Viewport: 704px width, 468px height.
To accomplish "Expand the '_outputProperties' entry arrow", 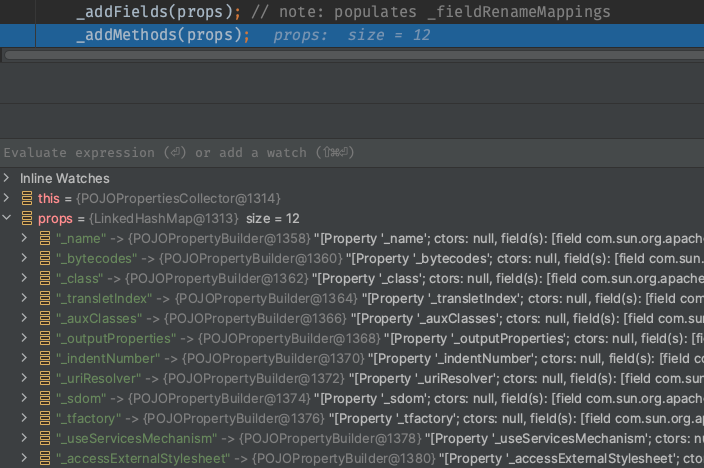I will pos(26,338).
